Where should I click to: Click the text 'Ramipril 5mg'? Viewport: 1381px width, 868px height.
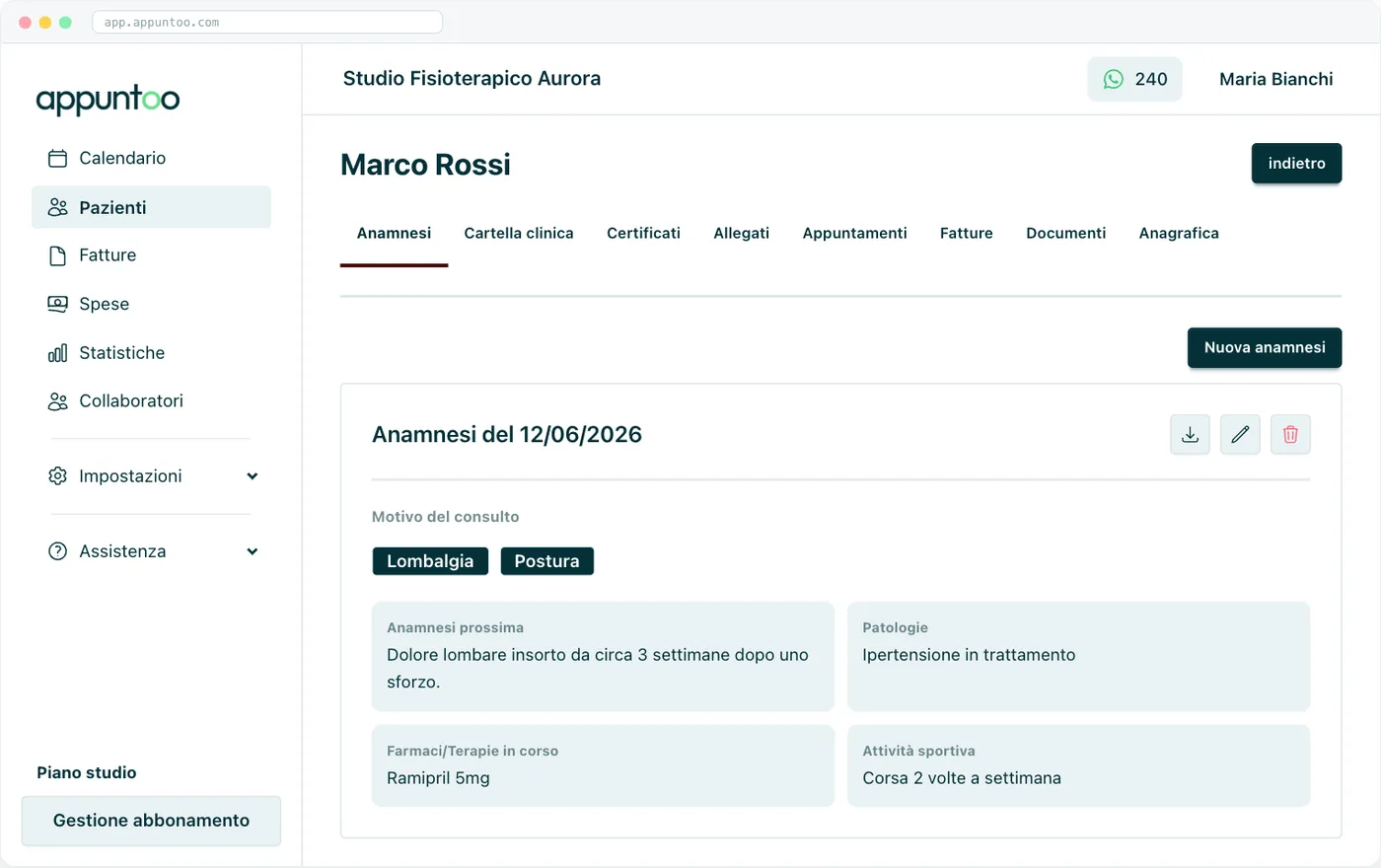pyautogui.click(x=438, y=778)
